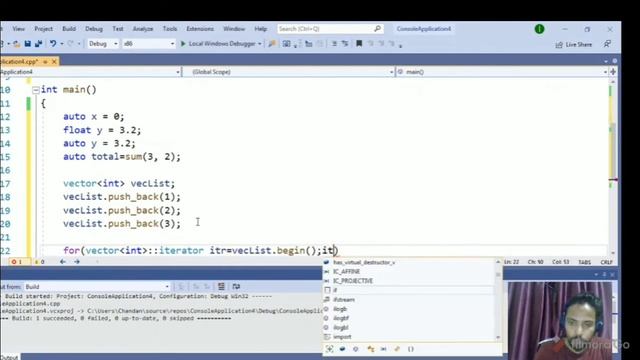Toggle word wrap in Output panel
The height and width of the screenshot is (360, 640).
tap(236, 287)
